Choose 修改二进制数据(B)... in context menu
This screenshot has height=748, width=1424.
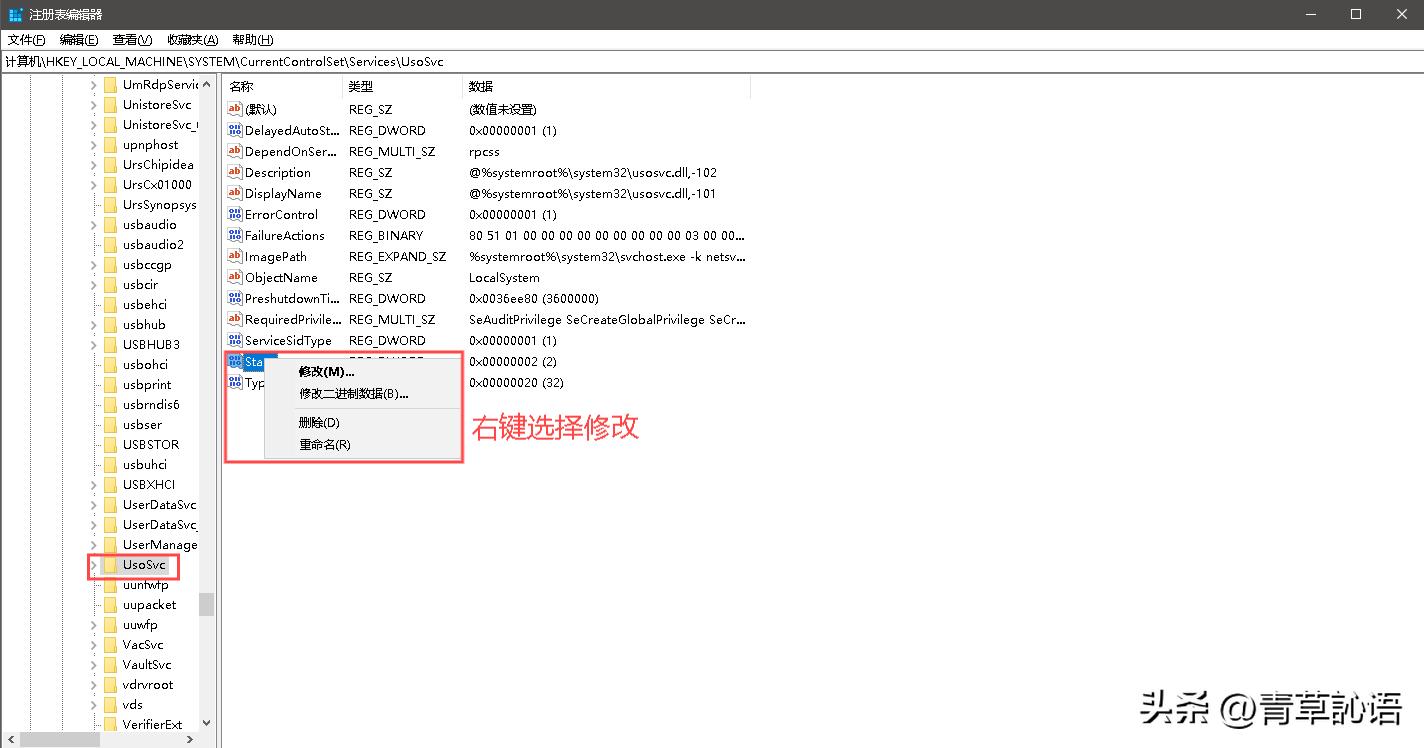(362, 394)
